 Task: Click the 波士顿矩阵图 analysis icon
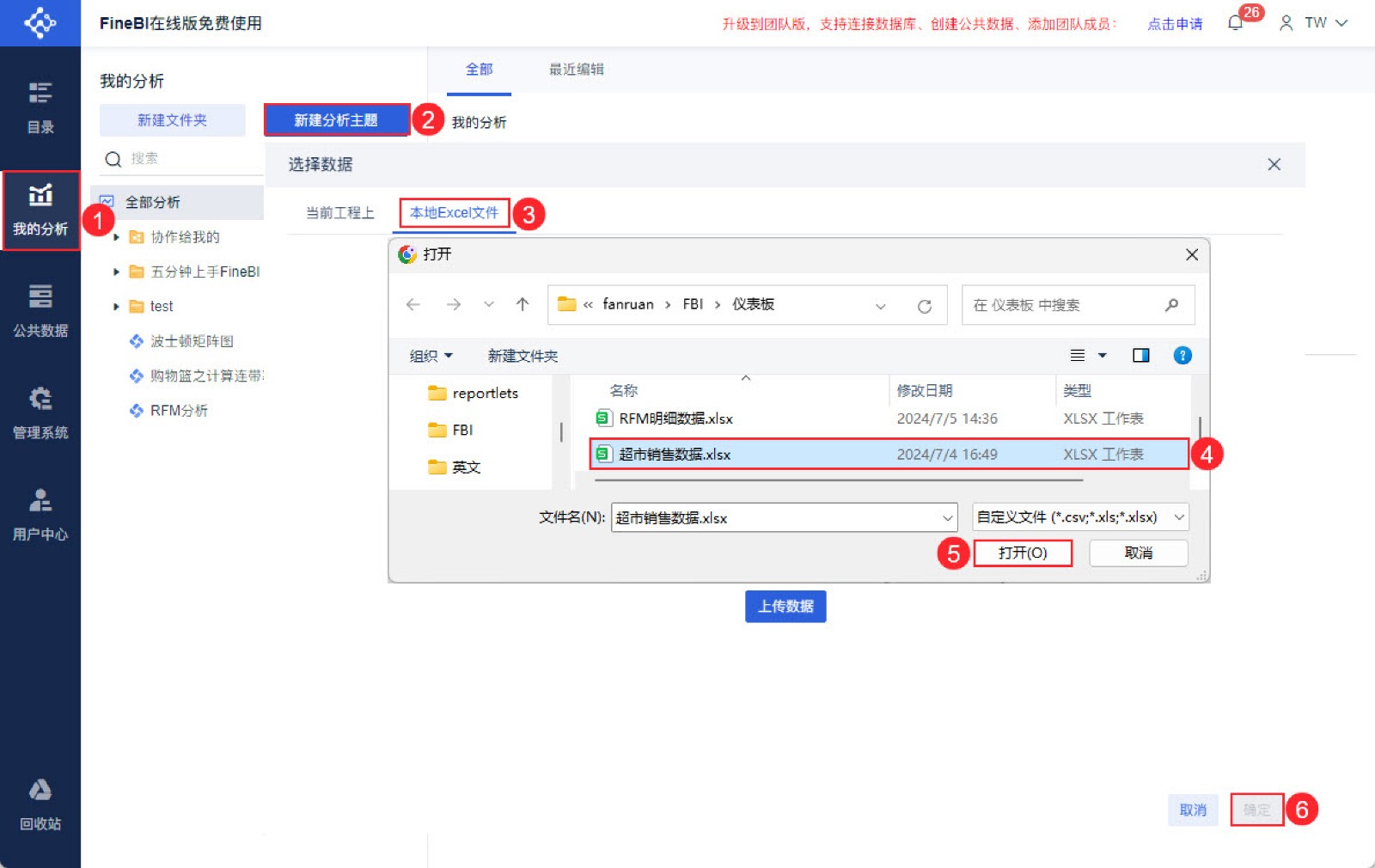click(x=136, y=341)
